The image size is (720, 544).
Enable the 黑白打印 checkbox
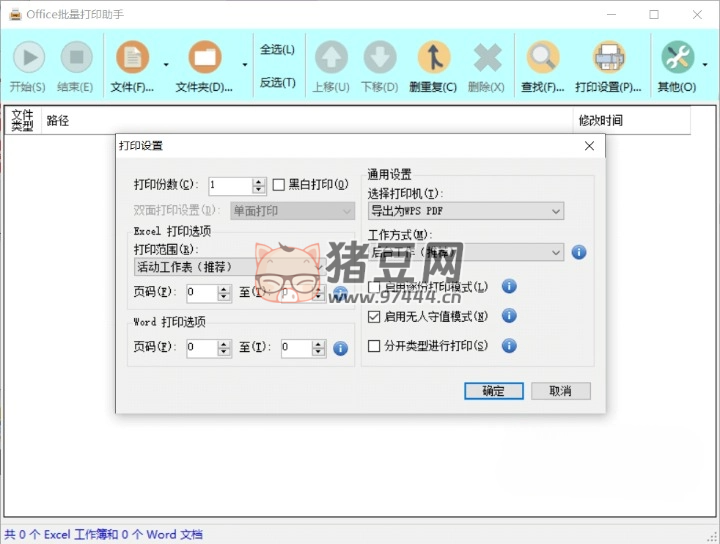pyautogui.click(x=280, y=185)
